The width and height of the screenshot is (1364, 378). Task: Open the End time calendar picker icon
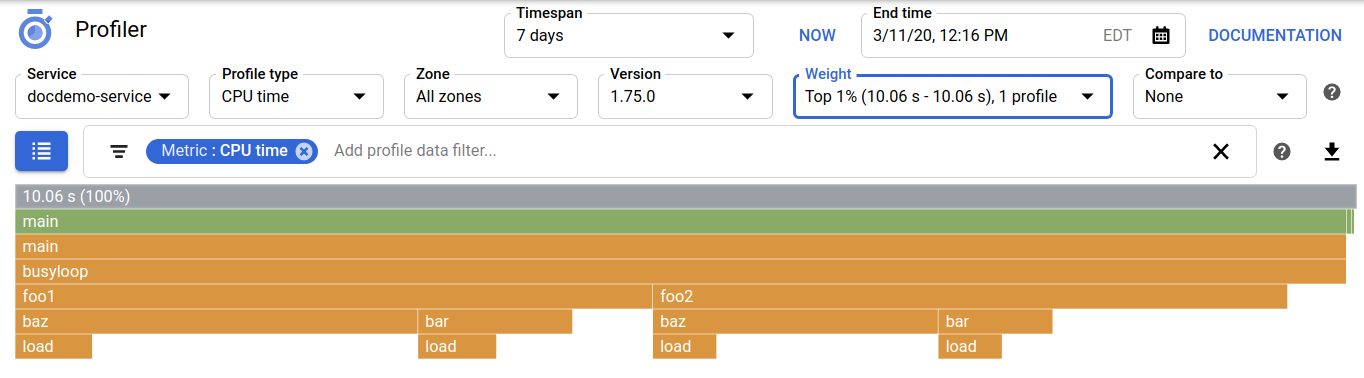click(x=1160, y=36)
